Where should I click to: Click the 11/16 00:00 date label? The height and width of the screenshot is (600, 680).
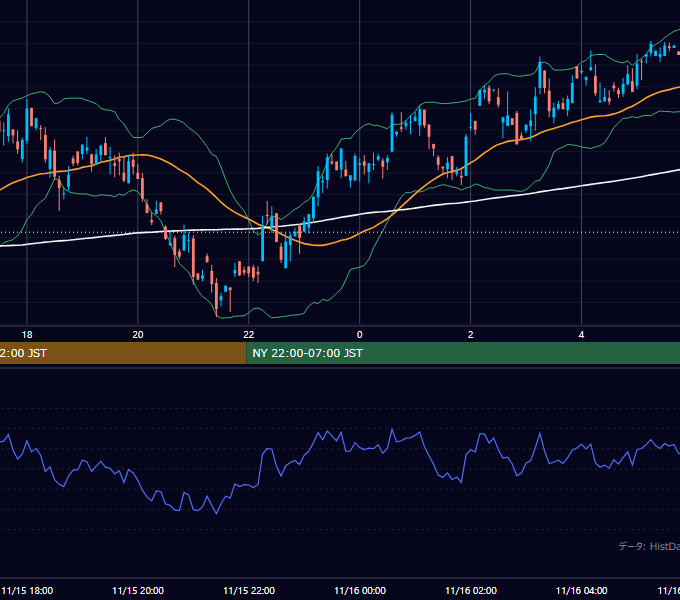tap(360, 590)
